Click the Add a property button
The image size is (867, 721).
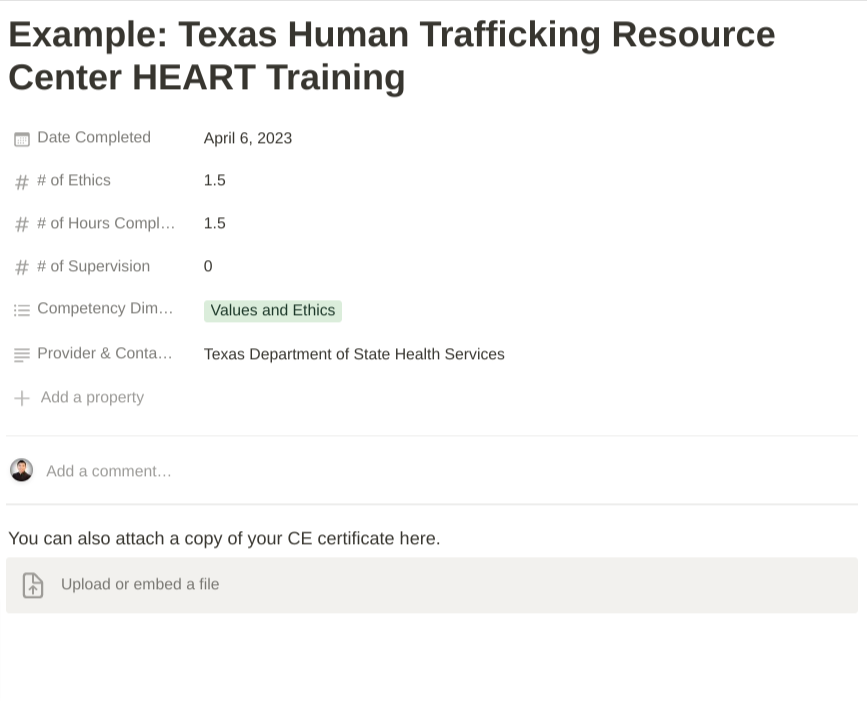(92, 398)
